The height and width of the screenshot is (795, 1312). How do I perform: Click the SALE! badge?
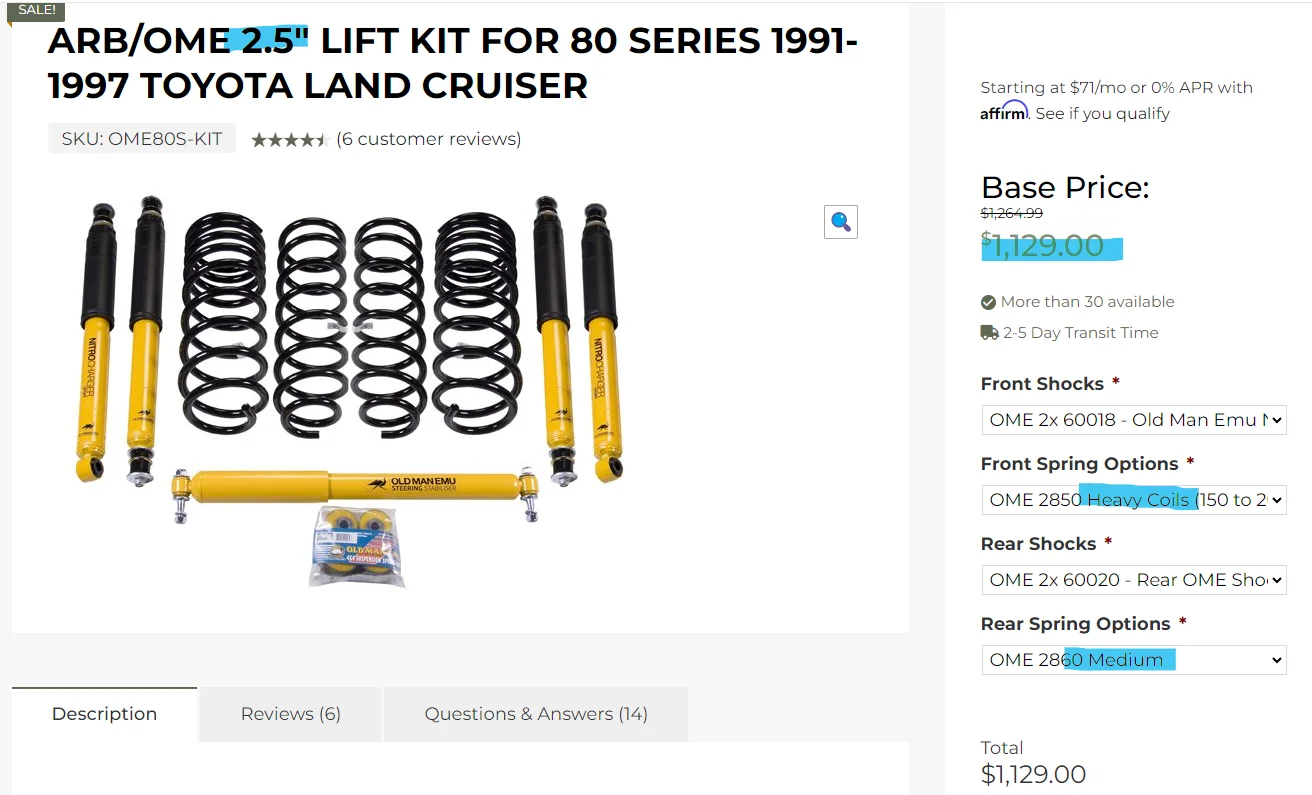click(37, 10)
